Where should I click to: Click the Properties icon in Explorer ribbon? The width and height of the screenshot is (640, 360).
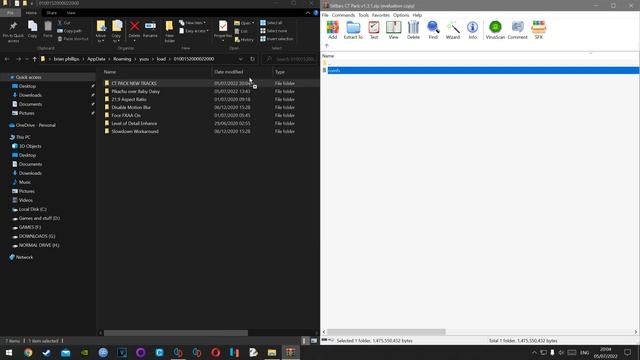223,31
